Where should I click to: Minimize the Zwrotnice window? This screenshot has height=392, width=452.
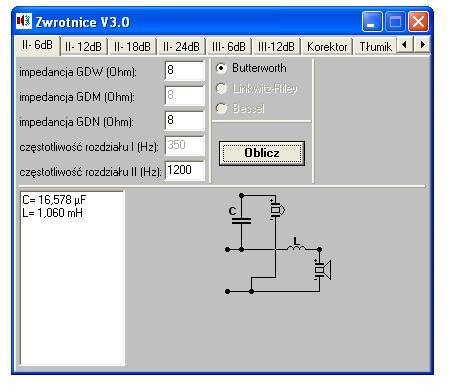pyautogui.click(x=372, y=22)
